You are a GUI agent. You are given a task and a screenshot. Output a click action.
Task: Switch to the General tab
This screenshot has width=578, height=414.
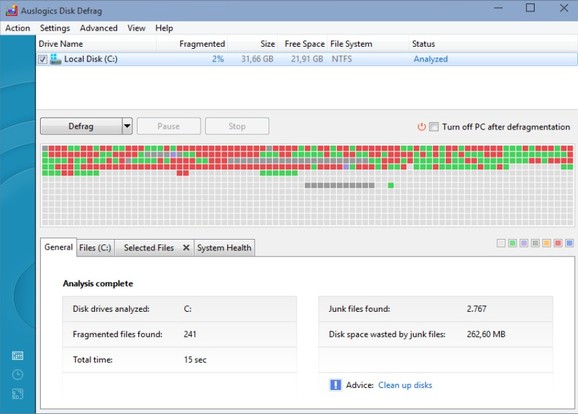coord(58,247)
